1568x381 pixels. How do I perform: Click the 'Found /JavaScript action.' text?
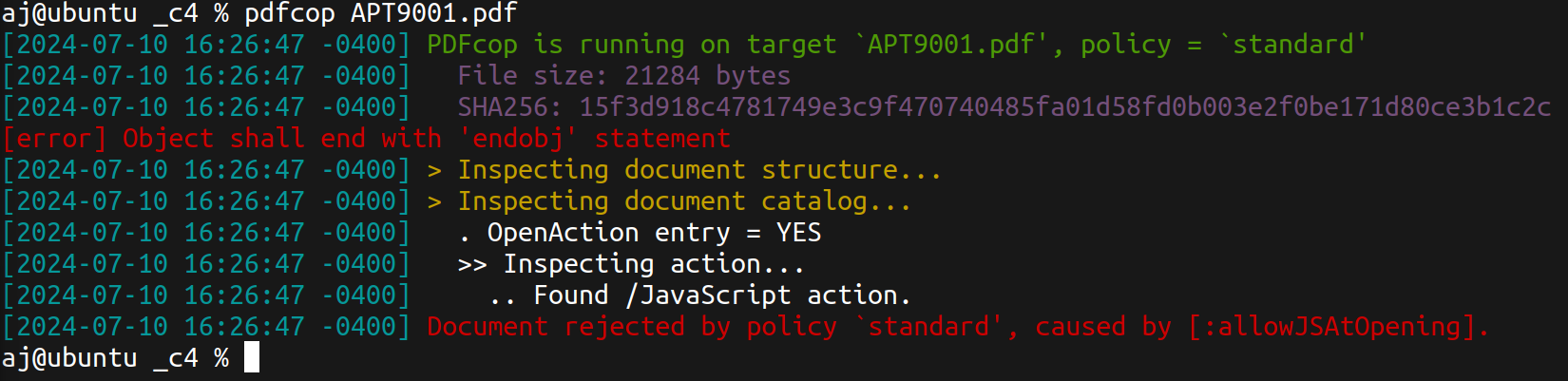723,295
